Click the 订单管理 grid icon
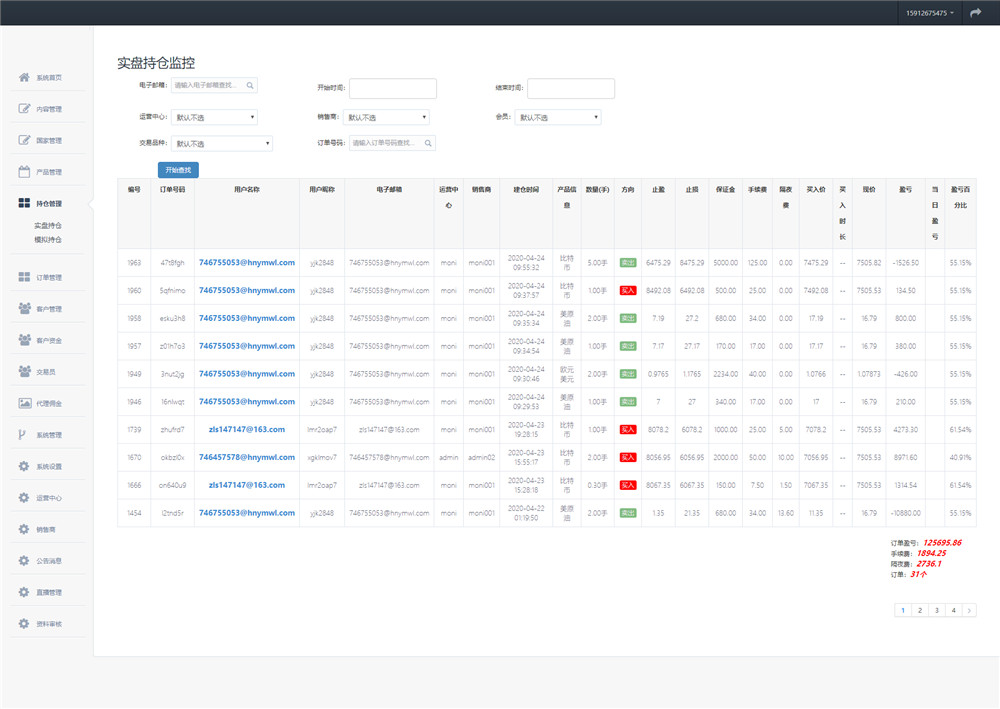Screen dimensions: 1000x709 [24, 277]
